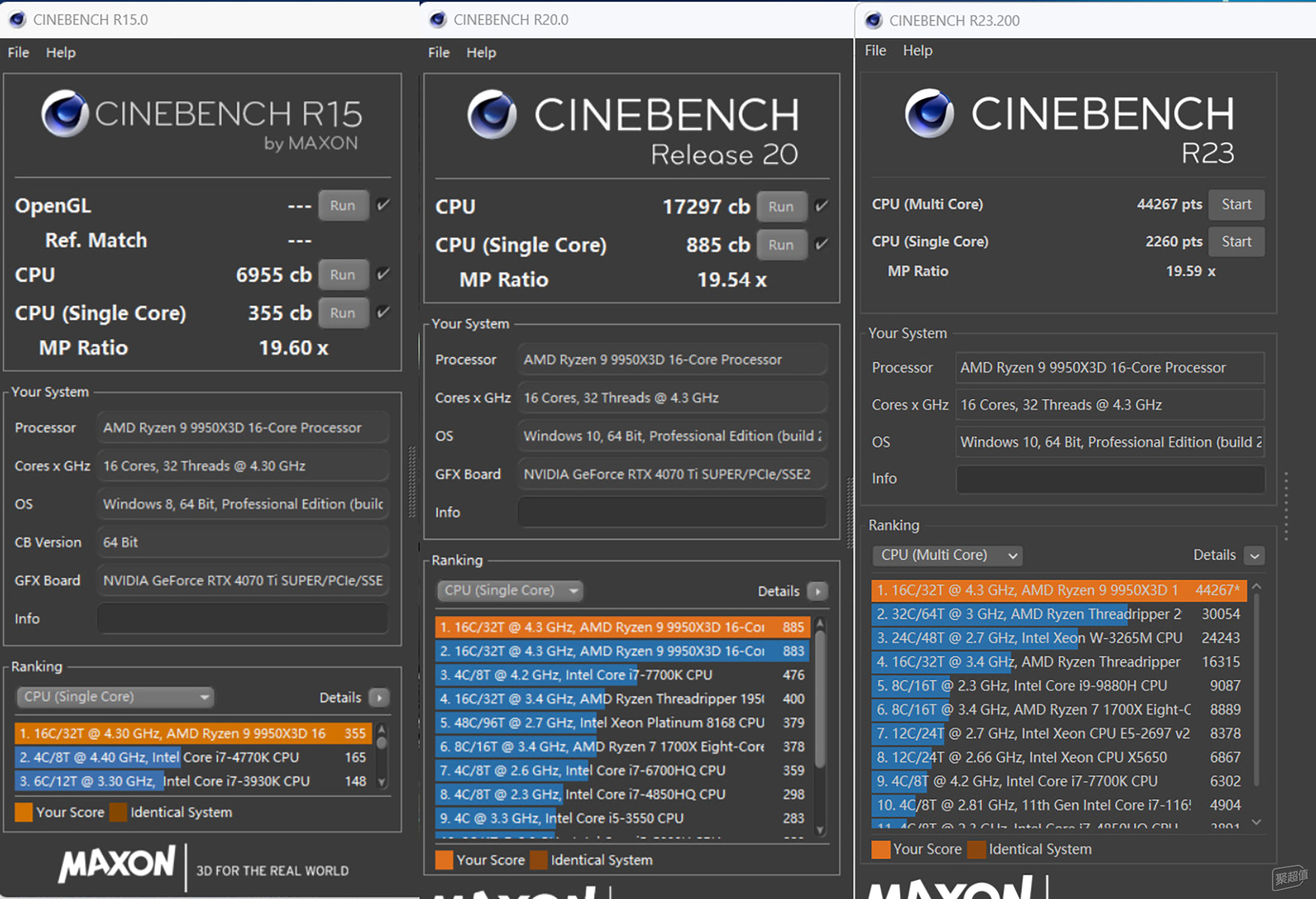Click the R20 Info text field
The width and height of the screenshot is (1316, 899).
(x=672, y=512)
